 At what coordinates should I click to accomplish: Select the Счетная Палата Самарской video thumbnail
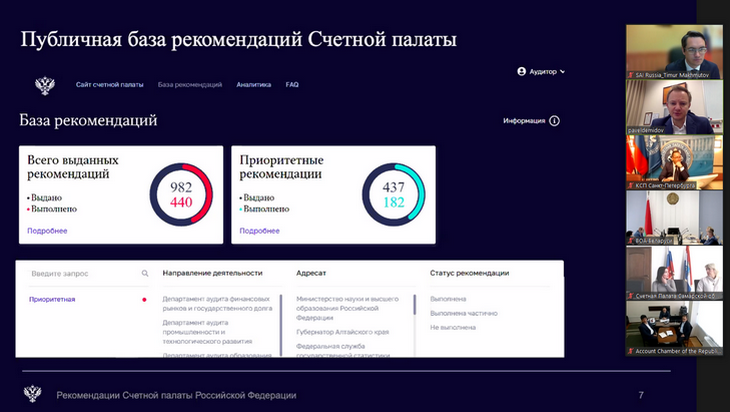coord(674,273)
